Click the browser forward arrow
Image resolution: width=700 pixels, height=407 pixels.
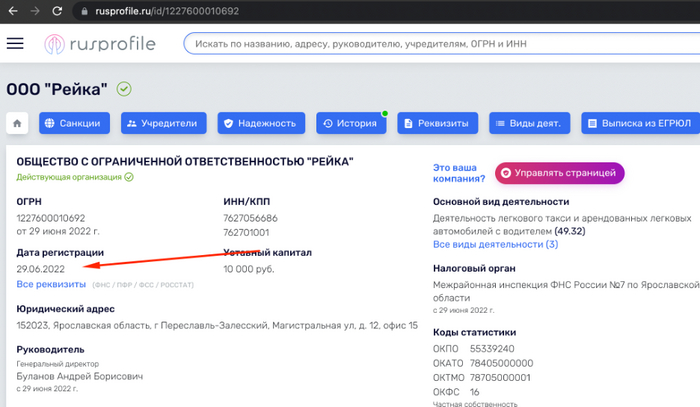(x=35, y=11)
